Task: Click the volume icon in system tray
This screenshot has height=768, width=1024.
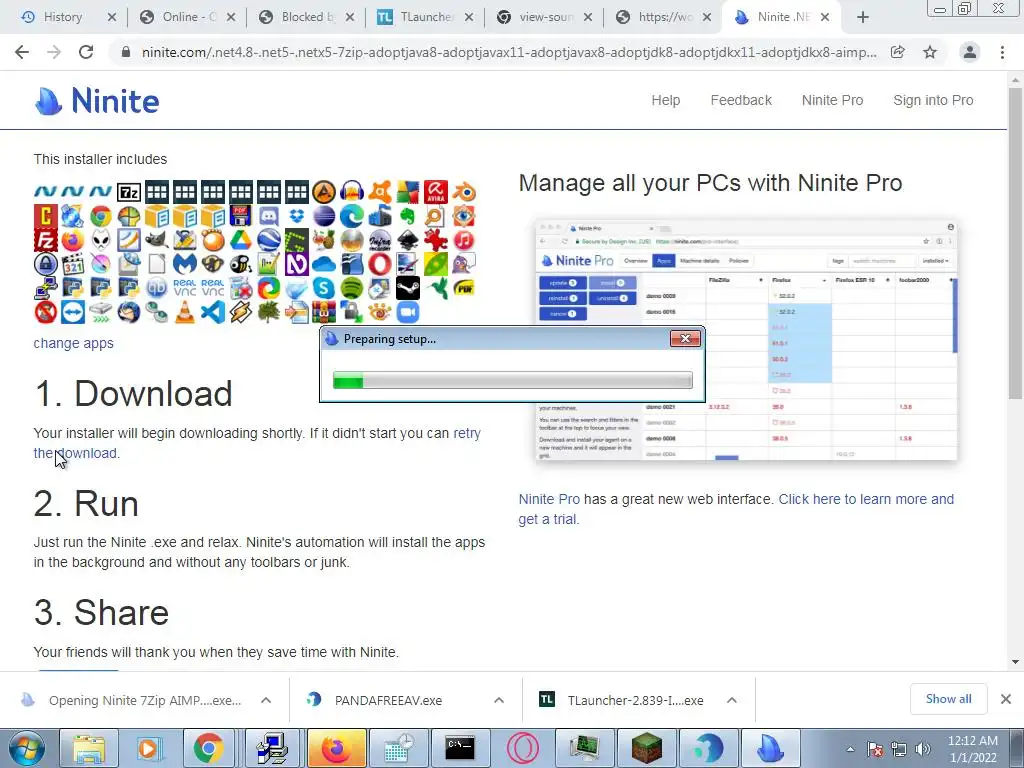Action: [923, 749]
